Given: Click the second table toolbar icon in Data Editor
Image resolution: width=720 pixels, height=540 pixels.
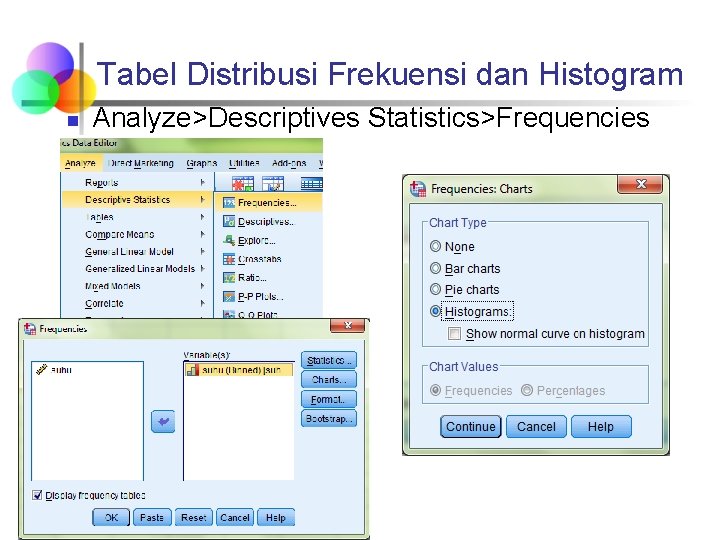Looking at the screenshot, I should click(x=273, y=184).
